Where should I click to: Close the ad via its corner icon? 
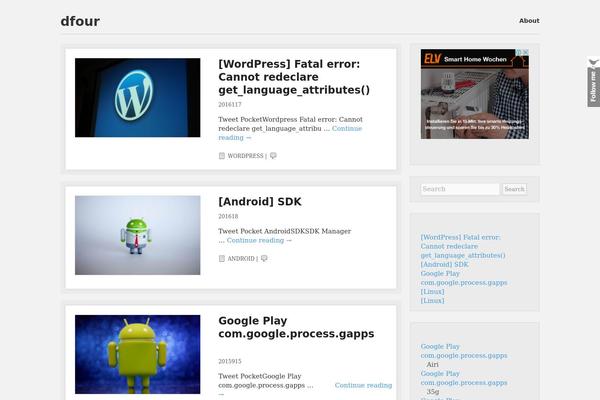(526, 52)
